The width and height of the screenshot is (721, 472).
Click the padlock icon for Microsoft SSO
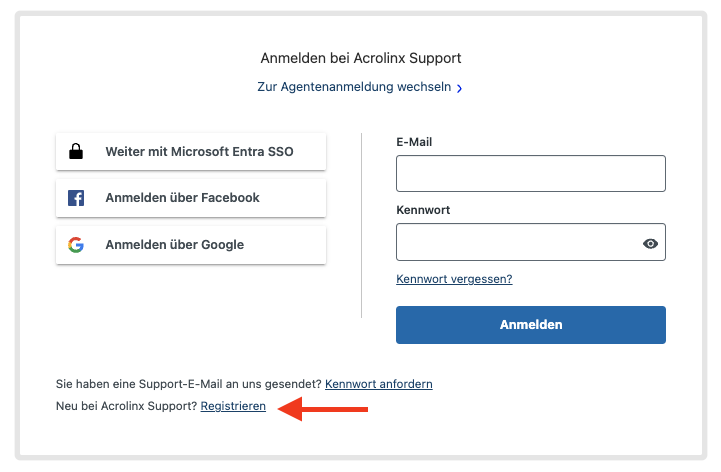click(76, 151)
